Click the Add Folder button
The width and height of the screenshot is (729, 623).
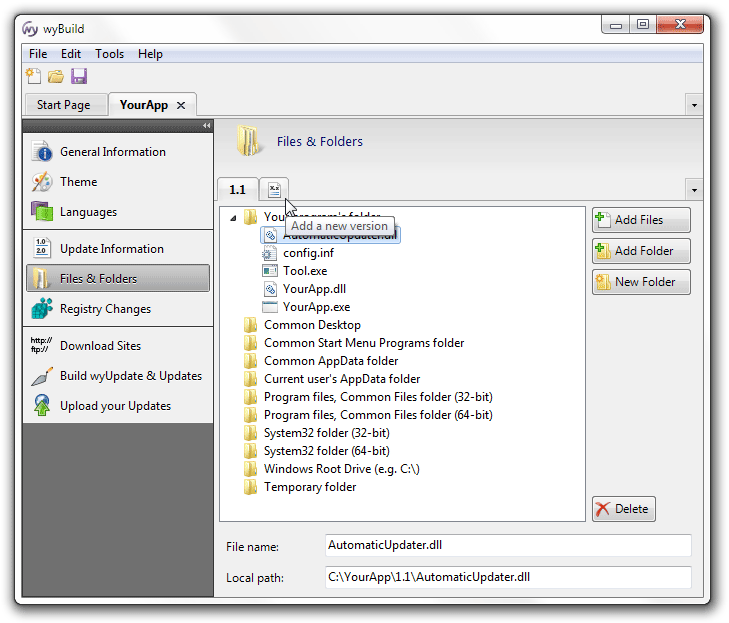(x=642, y=251)
